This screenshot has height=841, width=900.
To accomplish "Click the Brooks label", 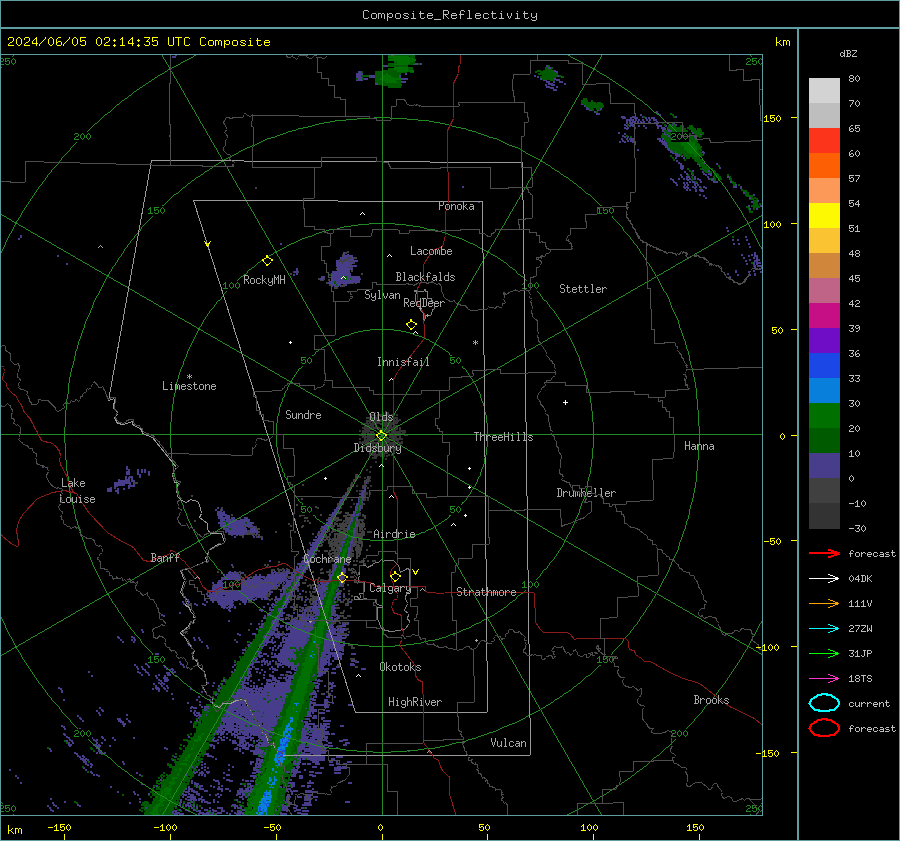I will point(711,700).
